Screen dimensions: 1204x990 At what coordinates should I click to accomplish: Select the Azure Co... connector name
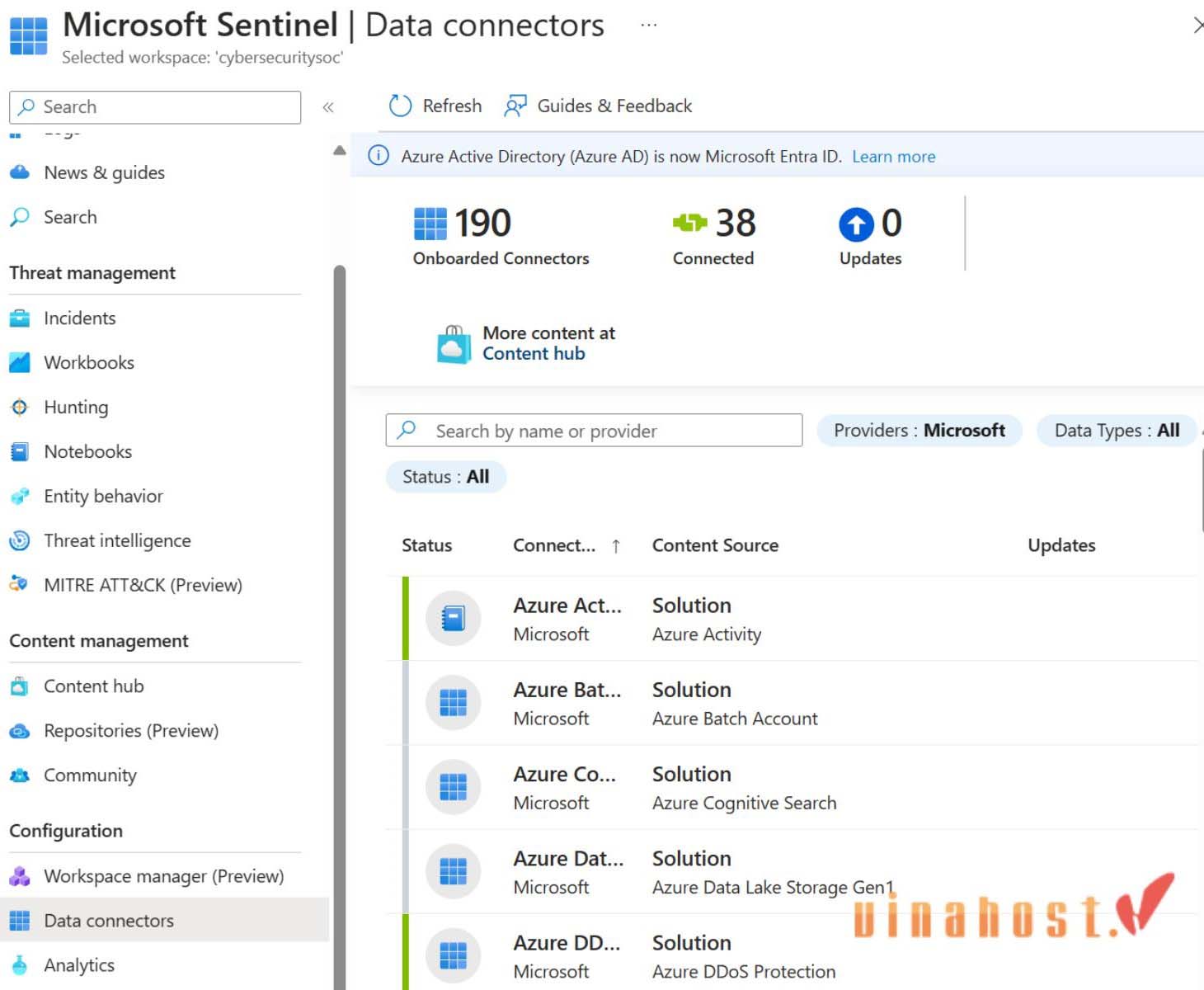pos(565,774)
